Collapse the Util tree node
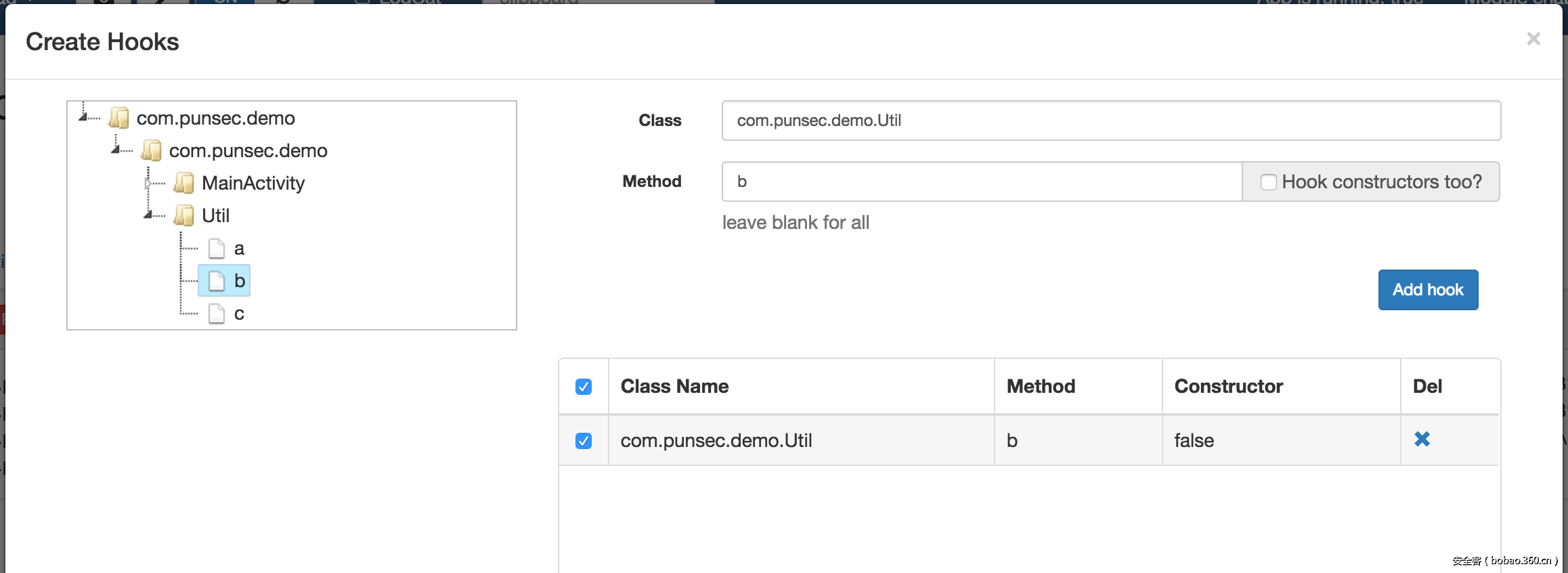Screen dimensions: 1568x573 (x=148, y=215)
